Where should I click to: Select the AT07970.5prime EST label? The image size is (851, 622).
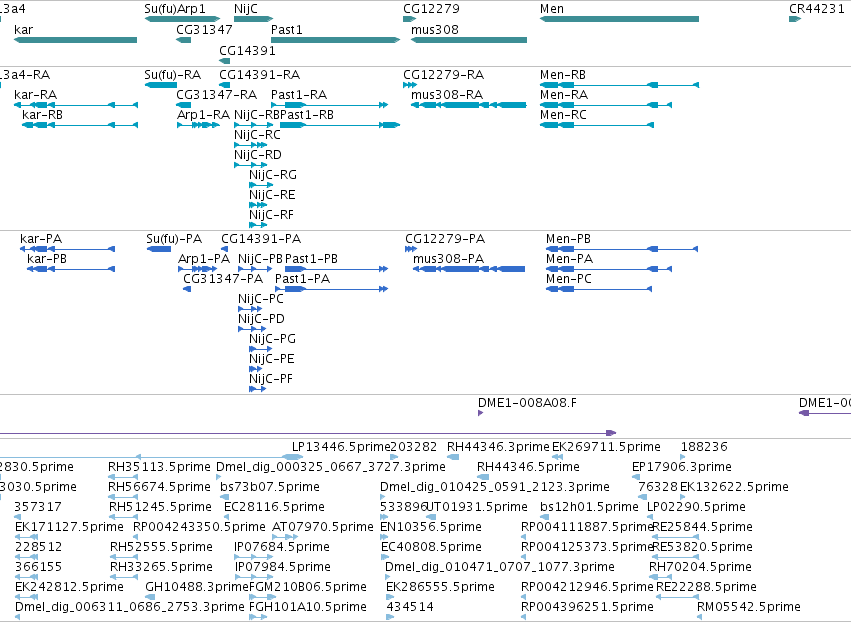pyautogui.click(x=322, y=527)
